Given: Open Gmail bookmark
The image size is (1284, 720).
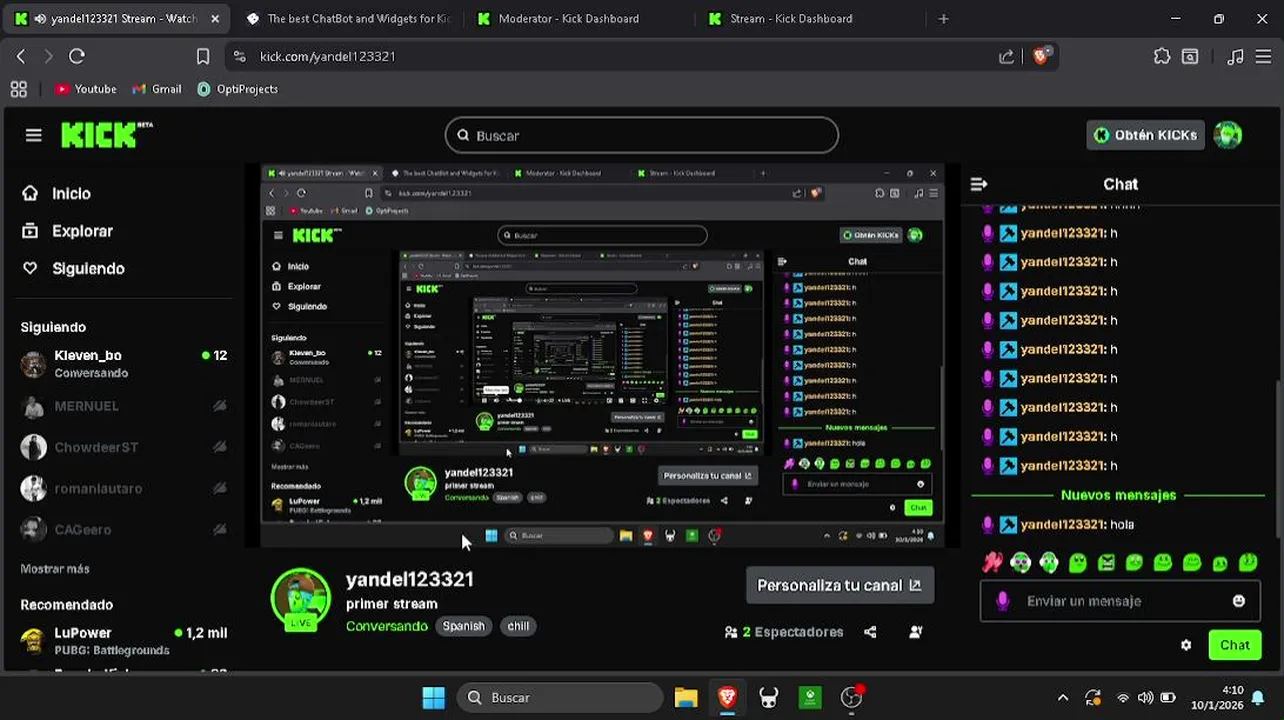Looking at the screenshot, I should 157,89.
